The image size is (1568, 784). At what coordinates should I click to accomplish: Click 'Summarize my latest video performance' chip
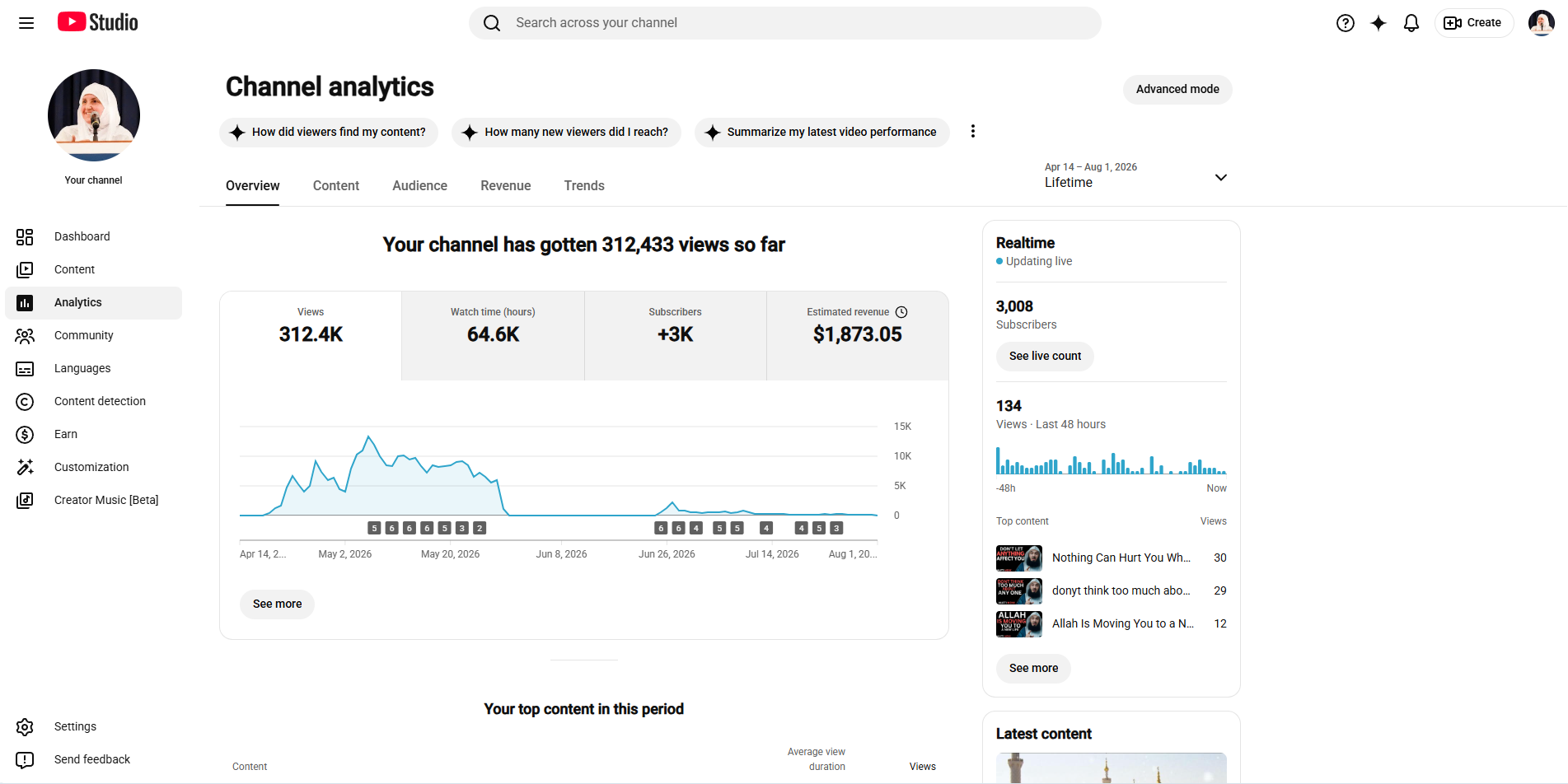[x=821, y=132]
